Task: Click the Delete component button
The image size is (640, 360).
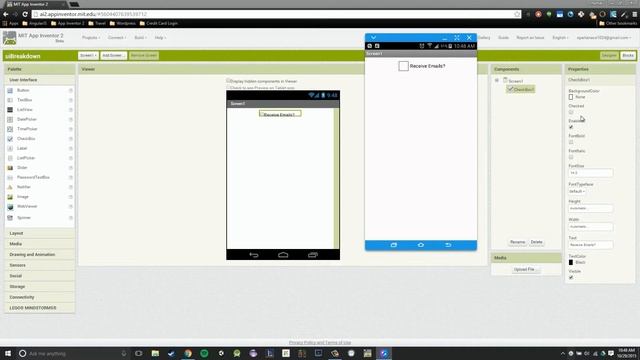Action: [536, 242]
